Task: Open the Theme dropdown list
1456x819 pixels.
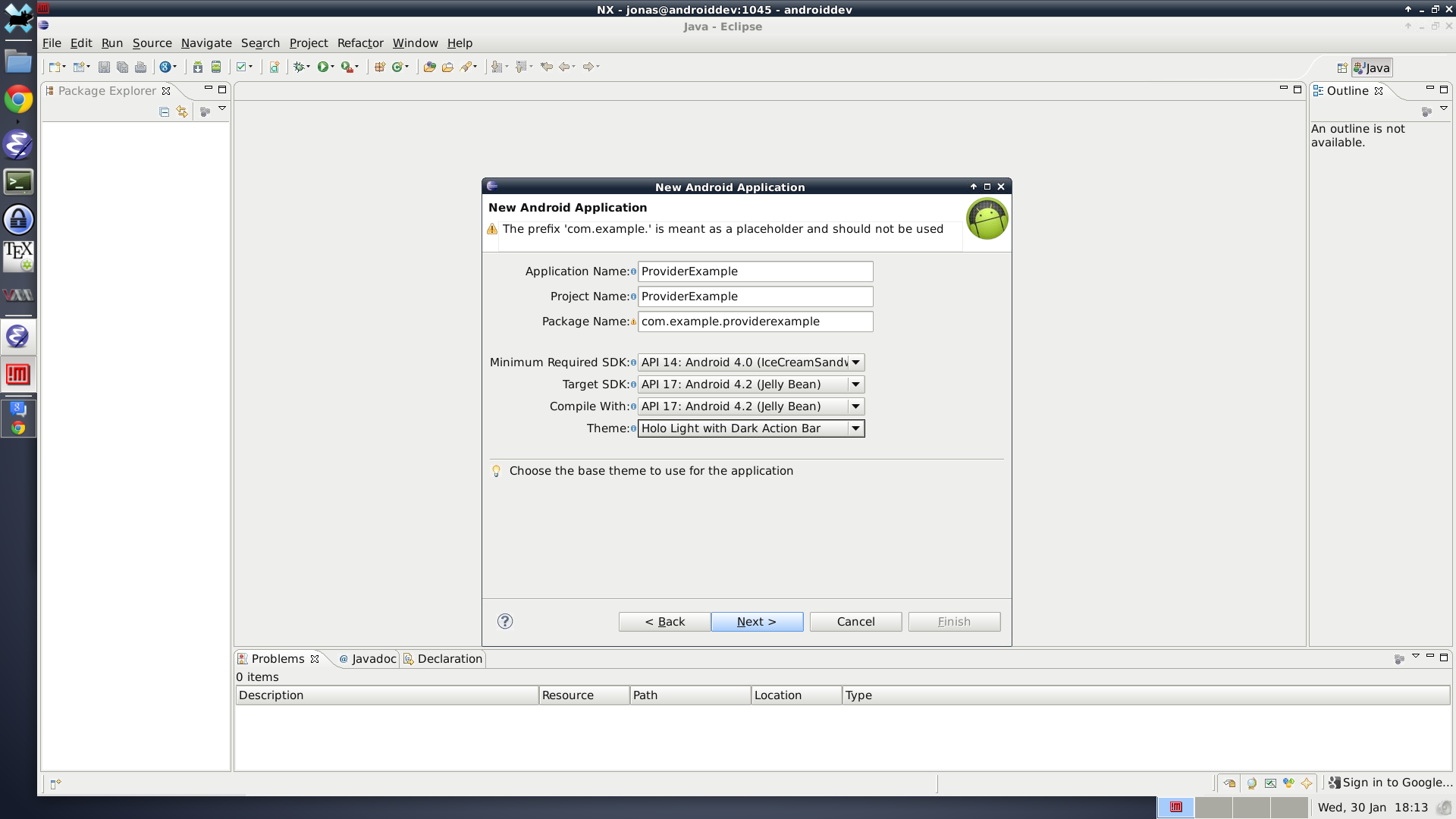Action: (x=855, y=428)
